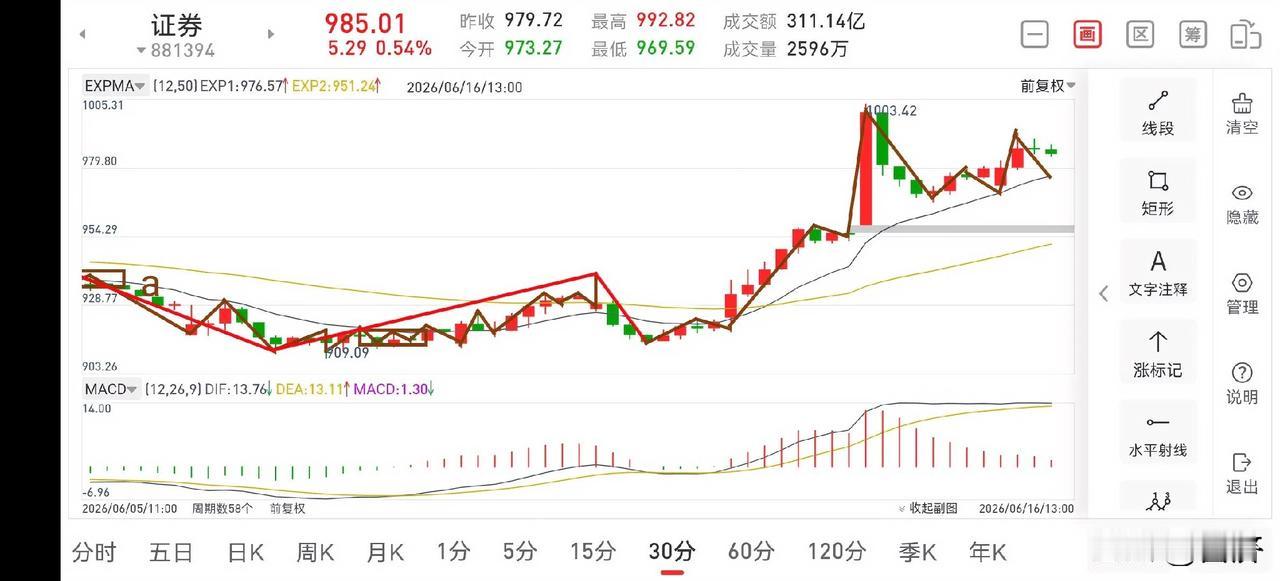Open the 说明 help icon
The width and height of the screenshot is (1280, 581).
click(x=1242, y=384)
